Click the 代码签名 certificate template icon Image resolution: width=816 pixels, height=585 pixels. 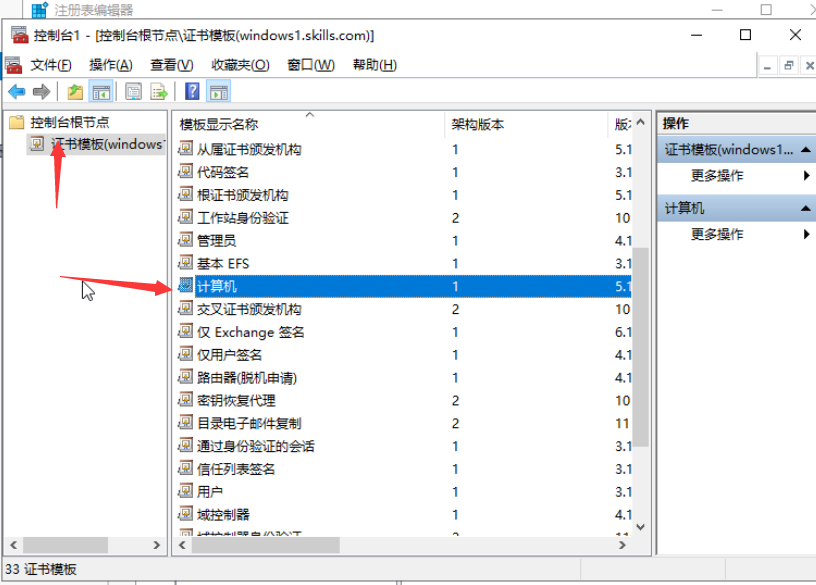tap(185, 172)
